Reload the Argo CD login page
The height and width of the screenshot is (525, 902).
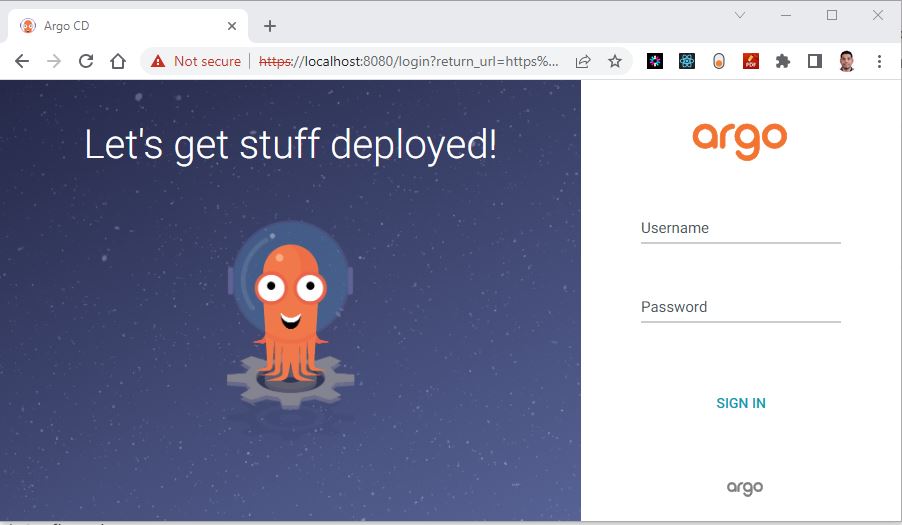(x=86, y=61)
